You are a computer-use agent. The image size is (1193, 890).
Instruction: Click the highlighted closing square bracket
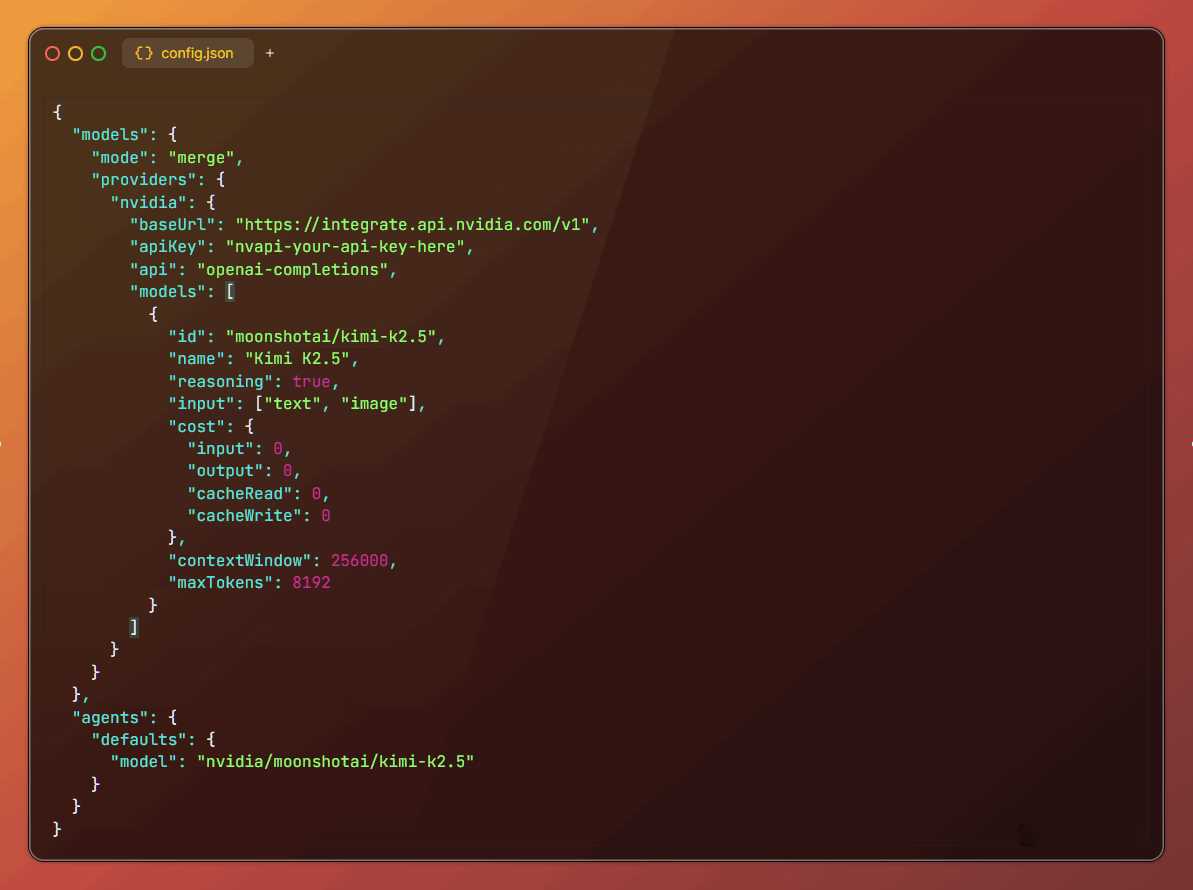134,627
